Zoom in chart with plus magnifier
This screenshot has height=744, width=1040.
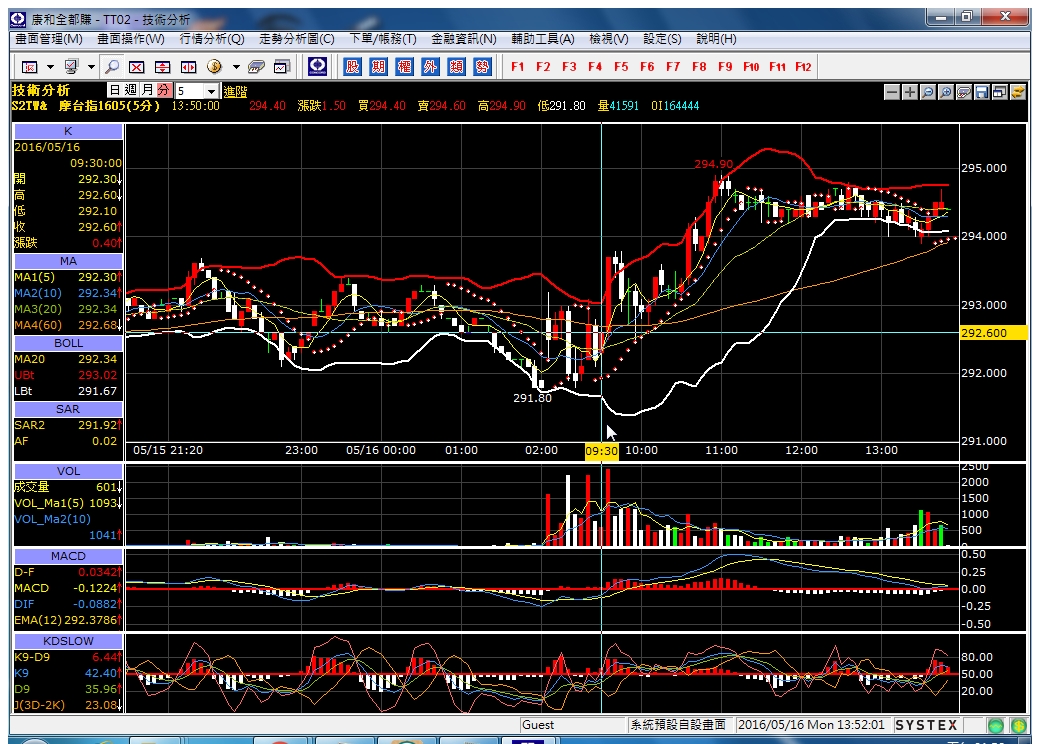[946, 92]
